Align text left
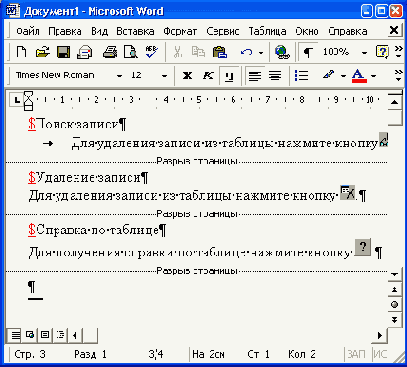The image size is (407, 367). (x=255, y=76)
